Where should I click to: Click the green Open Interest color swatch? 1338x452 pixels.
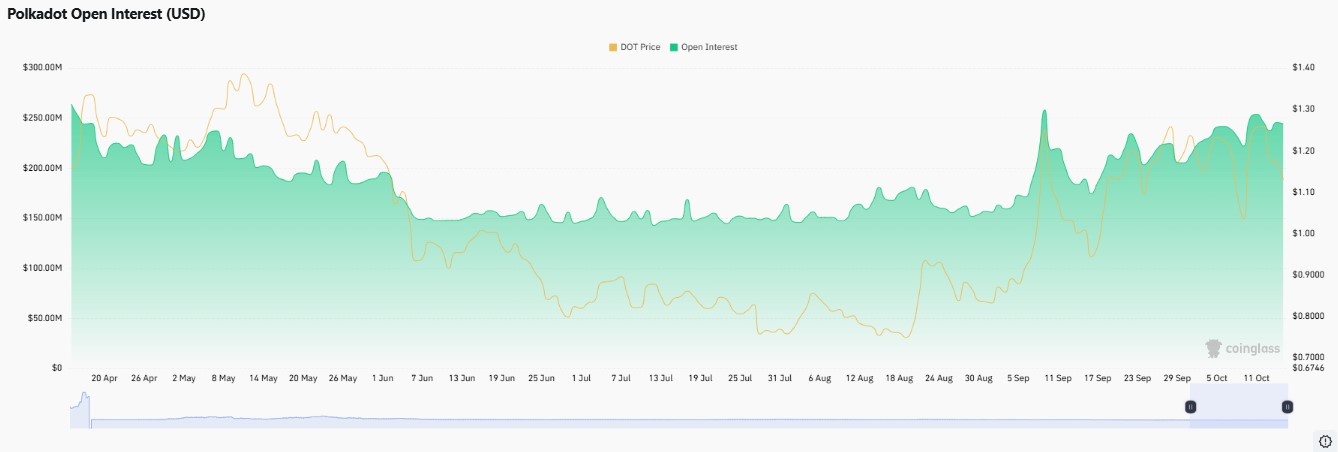(674, 47)
